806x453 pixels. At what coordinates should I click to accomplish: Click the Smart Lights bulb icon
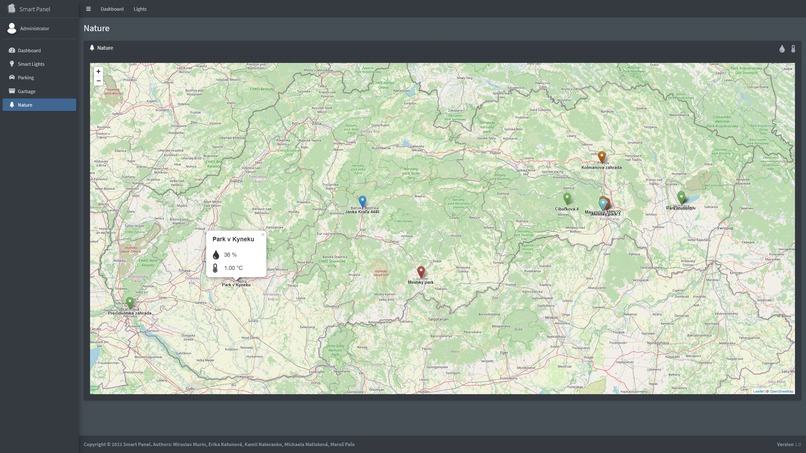[12, 64]
